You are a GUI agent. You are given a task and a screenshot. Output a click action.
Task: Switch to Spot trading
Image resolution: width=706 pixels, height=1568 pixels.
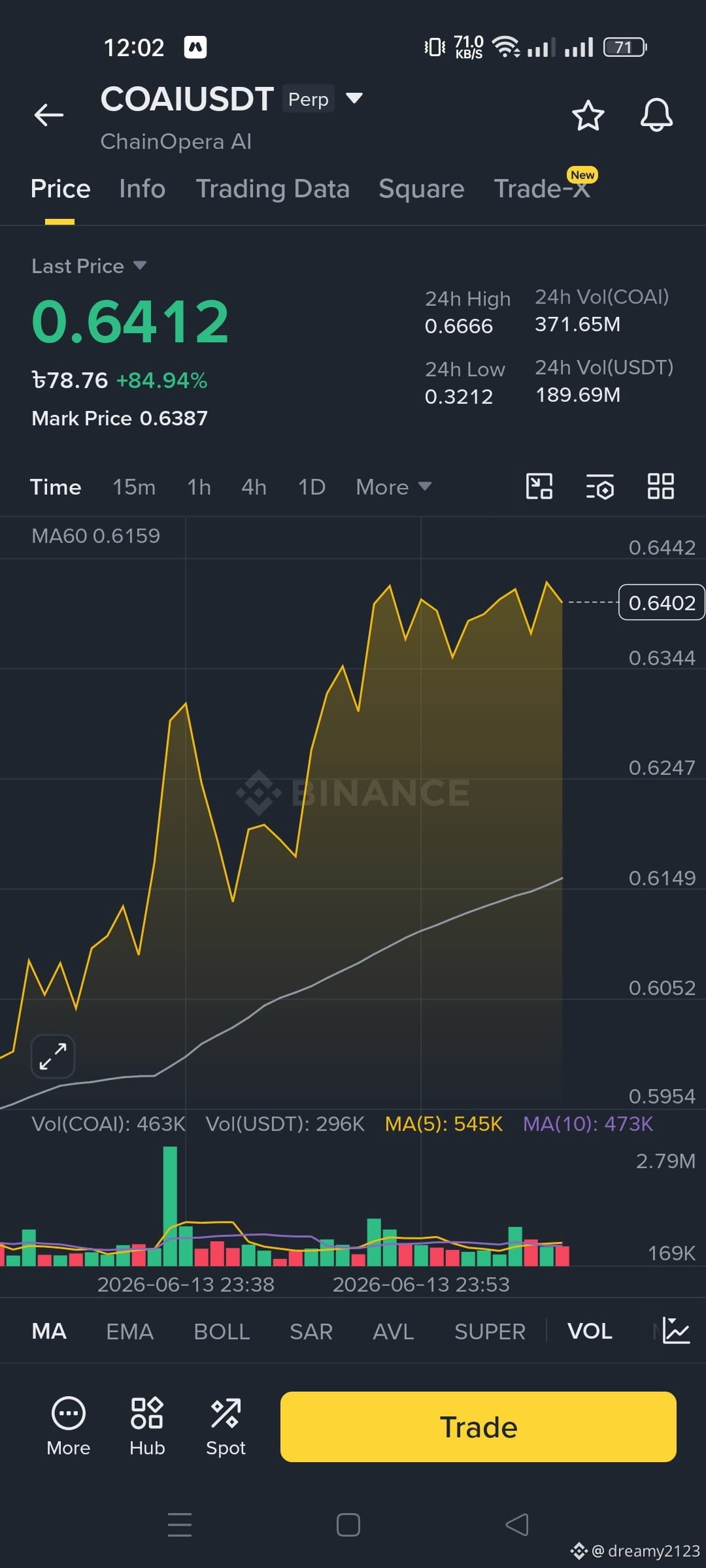click(x=226, y=1427)
